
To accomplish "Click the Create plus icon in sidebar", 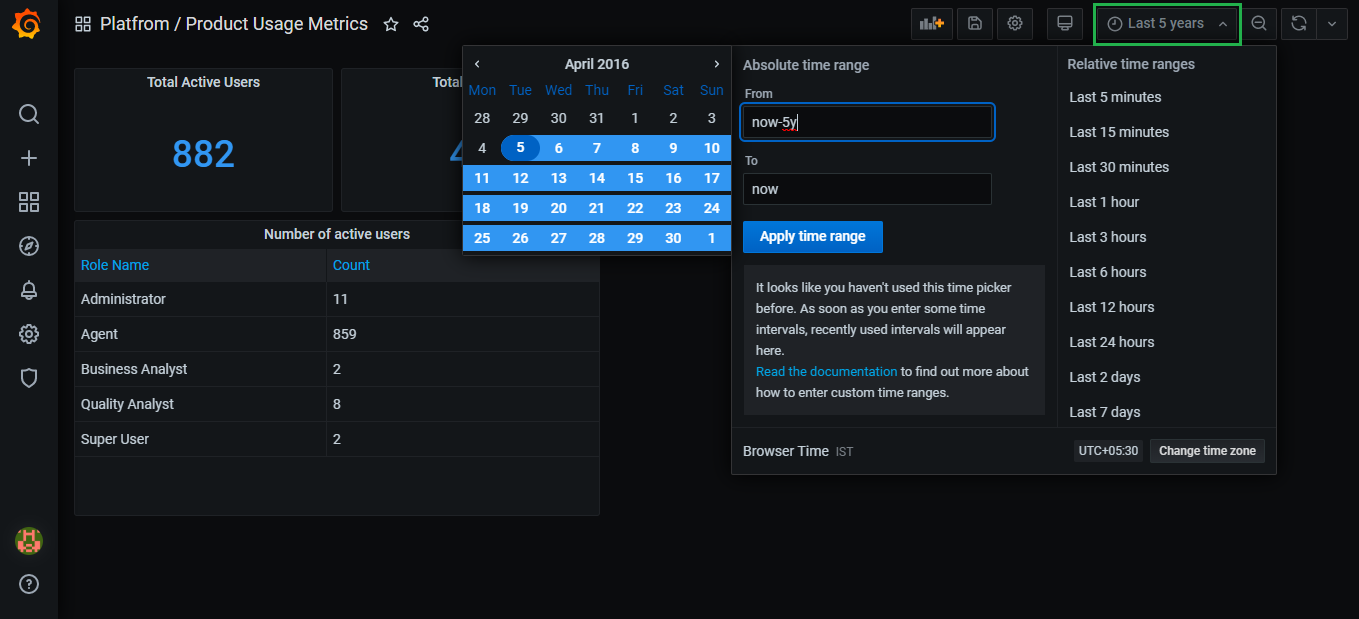I will (x=29, y=158).
